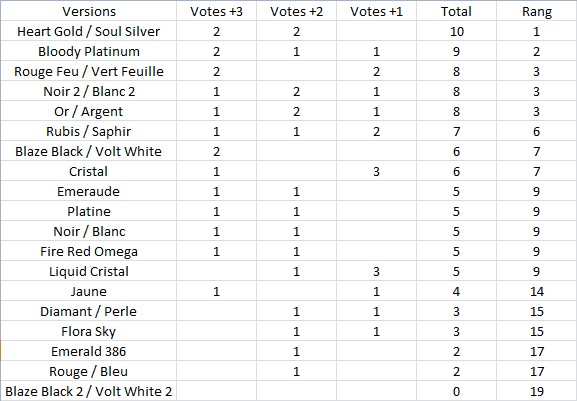
Task: Select the Heart Gold / Soul Silver cell
Action: click(x=89, y=31)
